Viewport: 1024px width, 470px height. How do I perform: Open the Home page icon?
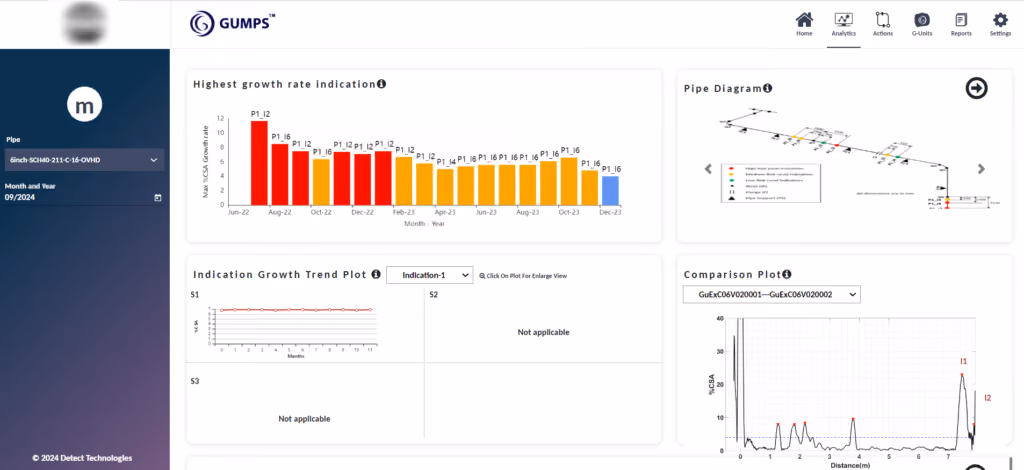[x=804, y=24]
